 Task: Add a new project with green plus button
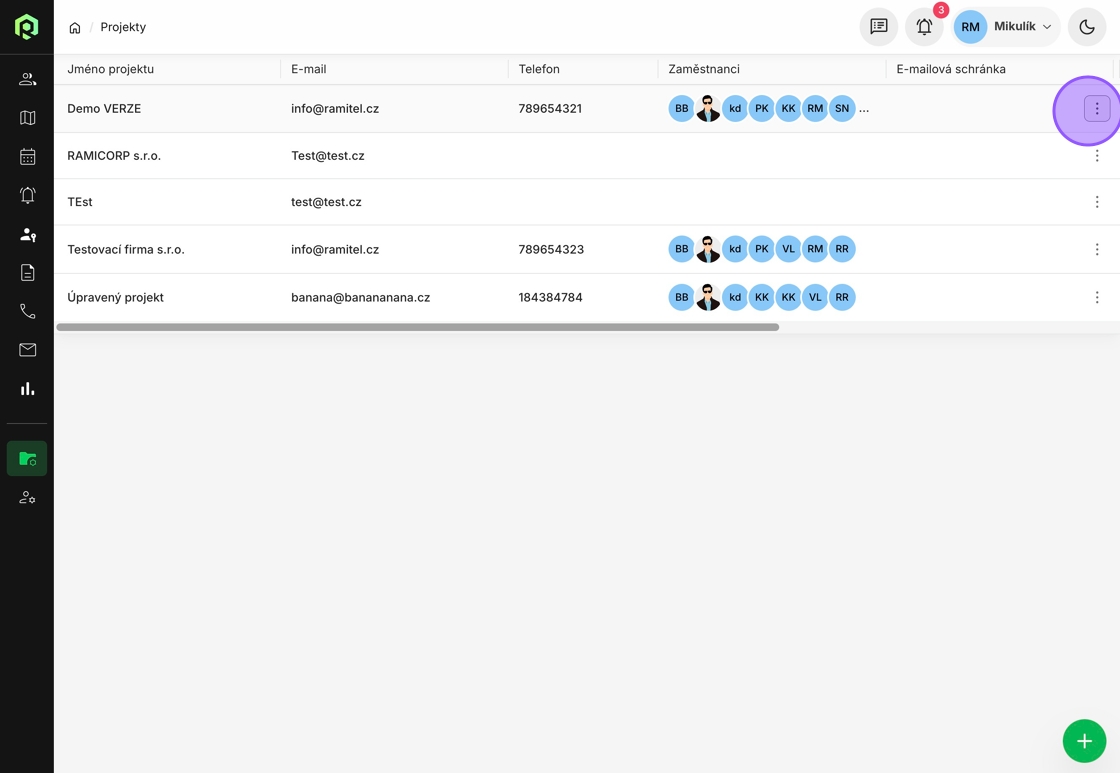pos(1084,741)
